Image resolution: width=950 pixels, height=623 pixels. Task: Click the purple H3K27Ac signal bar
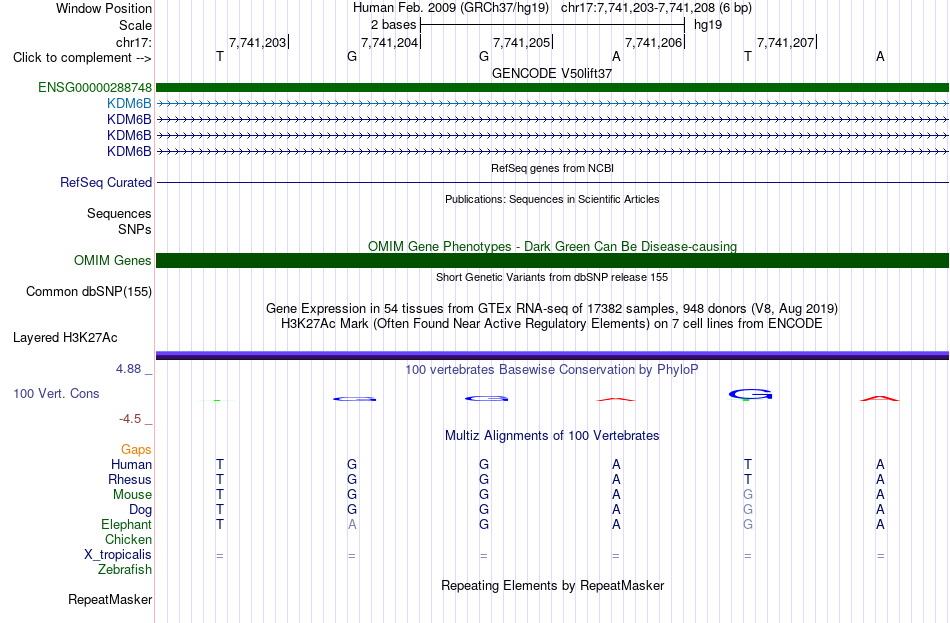552,355
